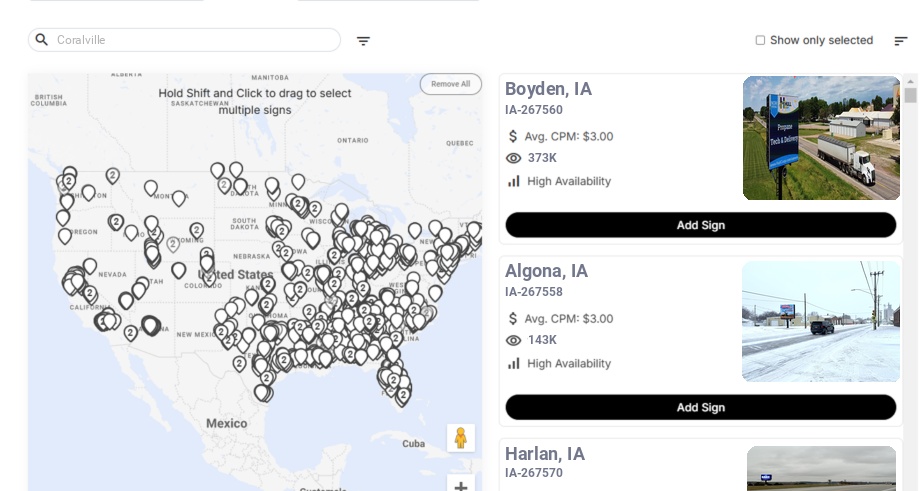
Task: Click the eye impressions icon for Boyden
Action: coord(513,158)
